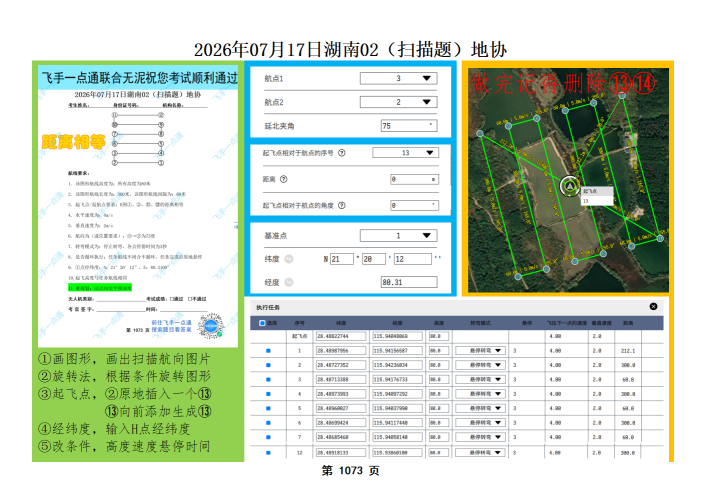
Task: Open the 悬停转弯 turn mode dropdown in row 3
Action: click(x=481, y=379)
